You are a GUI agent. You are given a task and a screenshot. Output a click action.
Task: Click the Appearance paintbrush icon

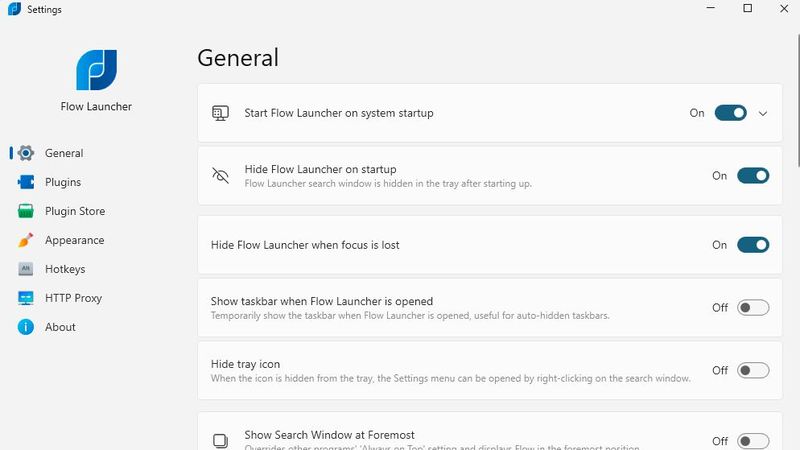26,240
